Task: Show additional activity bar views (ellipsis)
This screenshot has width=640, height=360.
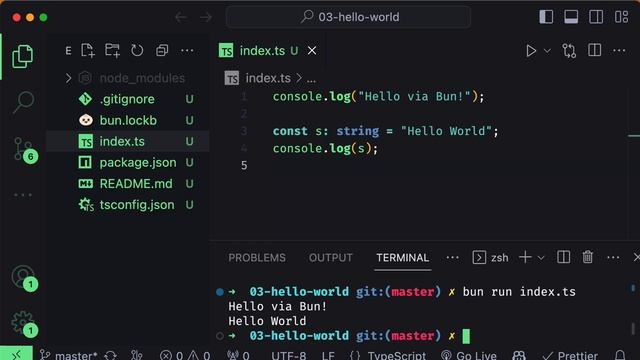Action: click(x=23, y=195)
